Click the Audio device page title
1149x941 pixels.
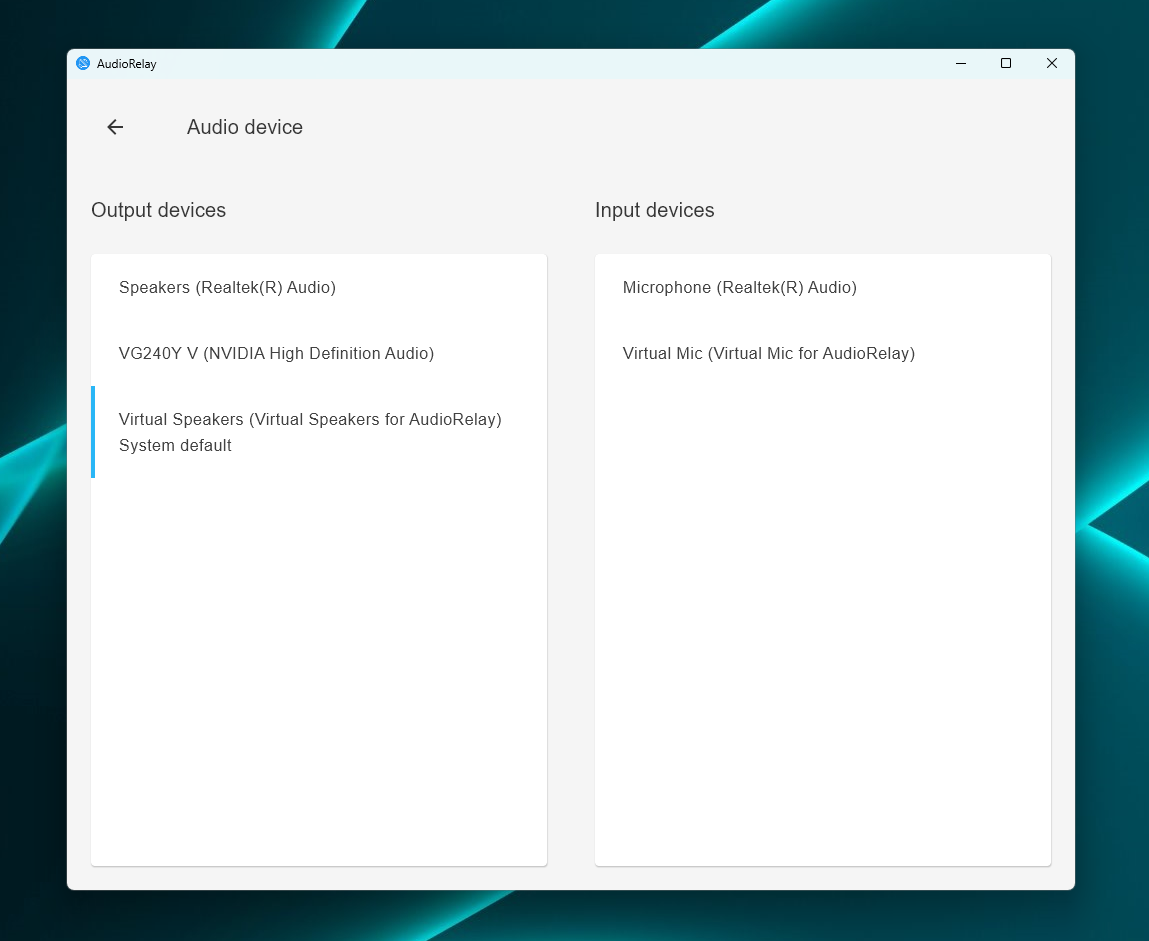click(x=245, y=127)
